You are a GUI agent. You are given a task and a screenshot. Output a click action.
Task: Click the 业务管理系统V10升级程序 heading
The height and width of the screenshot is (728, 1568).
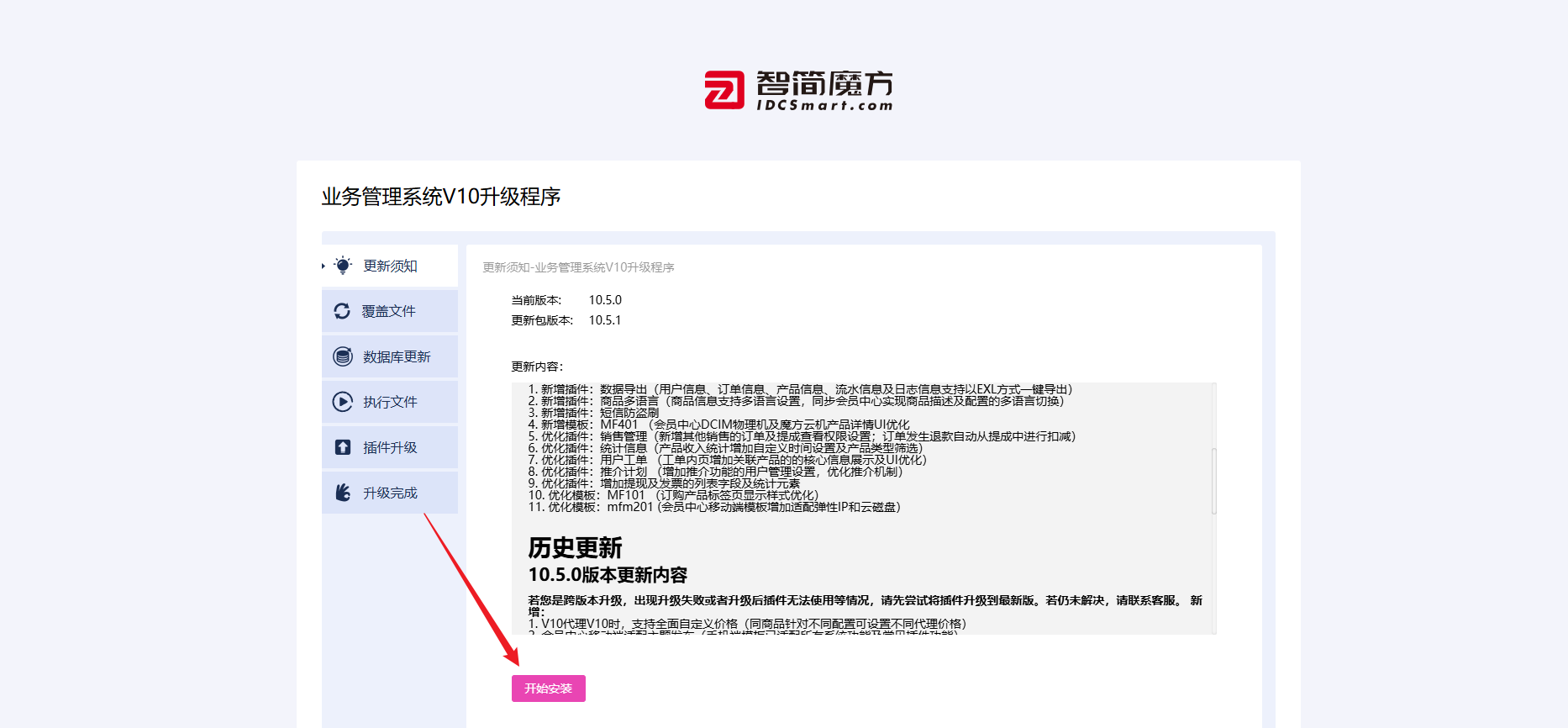(441, 197)
